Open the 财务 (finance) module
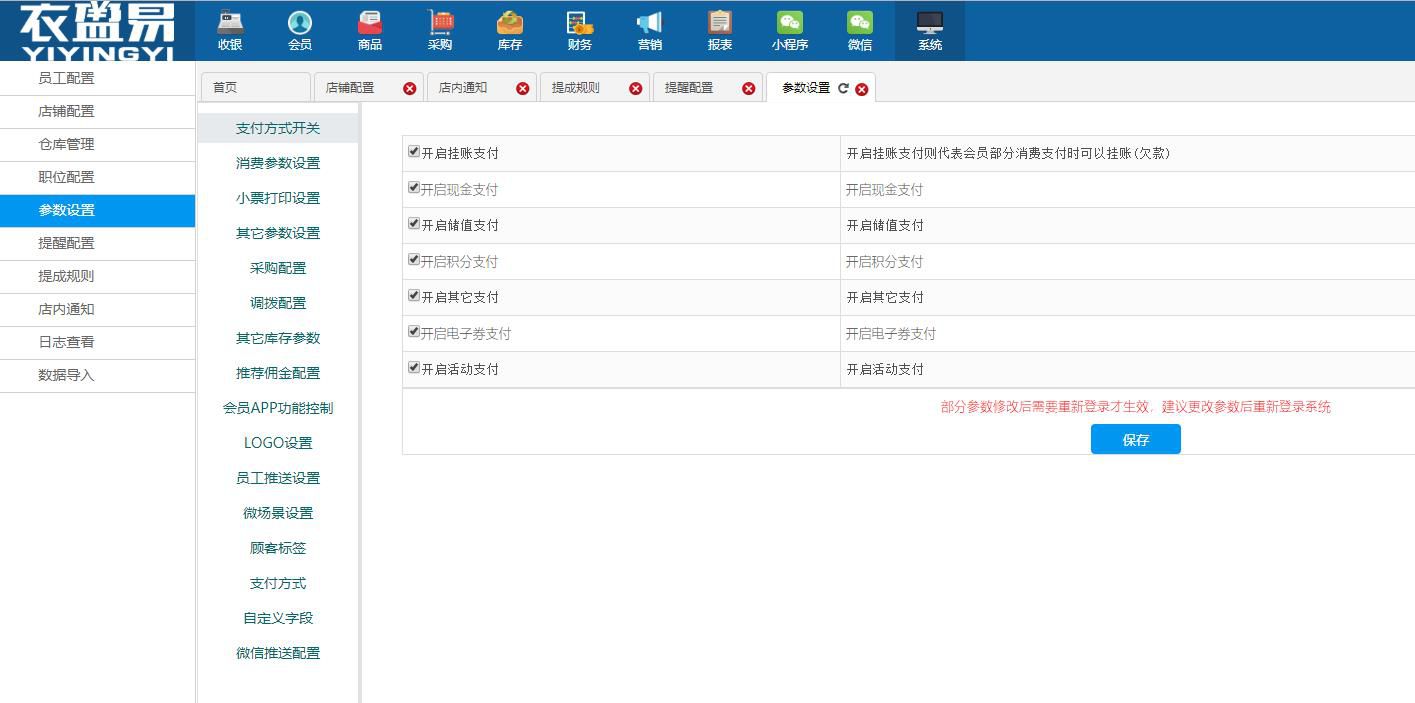Viewport: 1415px width, 703px height. click(579, 30)
